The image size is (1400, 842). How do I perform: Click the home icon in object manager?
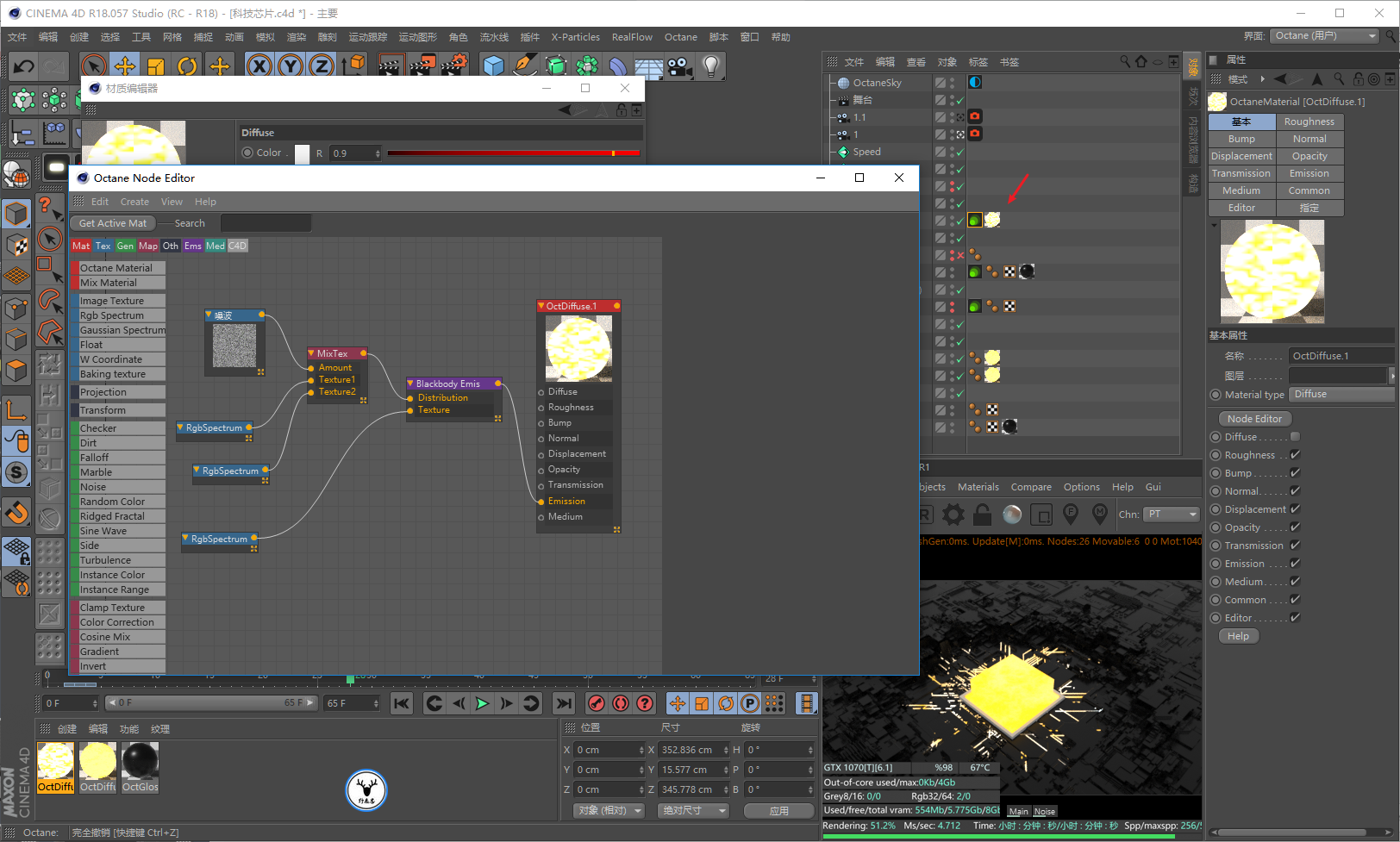click(1141, 62)
